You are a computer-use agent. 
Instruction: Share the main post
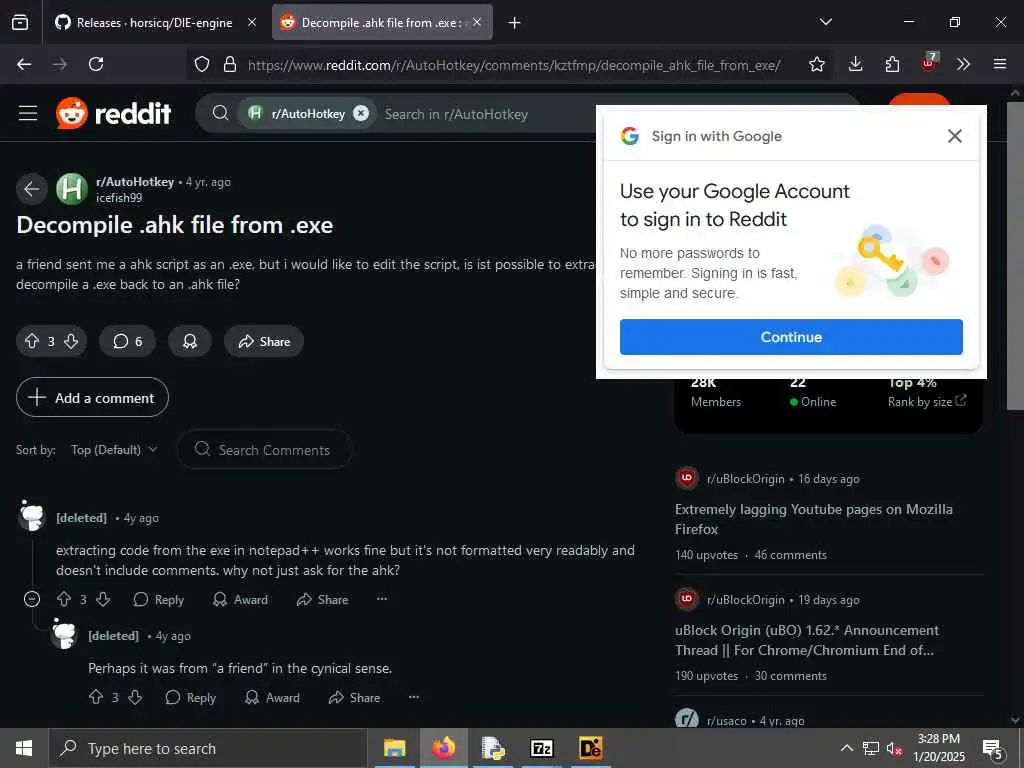click(264, 342)
